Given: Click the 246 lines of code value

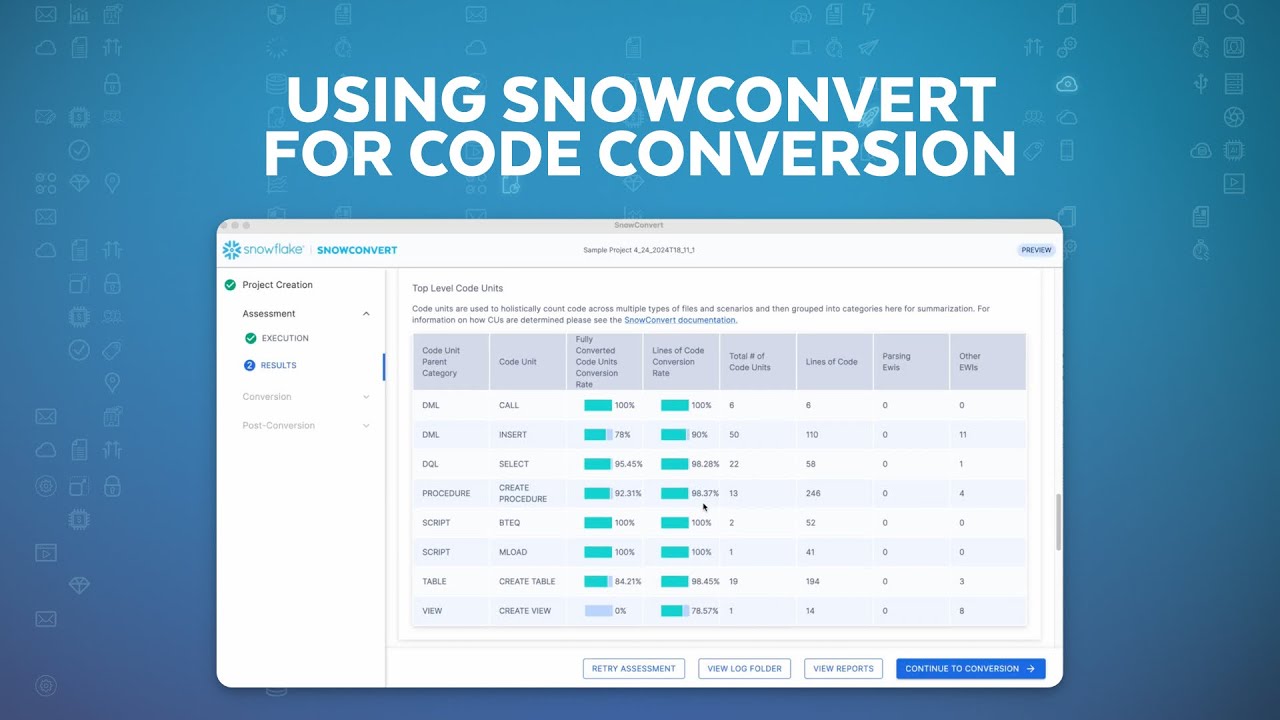Looking at the screenshot, I should click(x=813, y=494).
